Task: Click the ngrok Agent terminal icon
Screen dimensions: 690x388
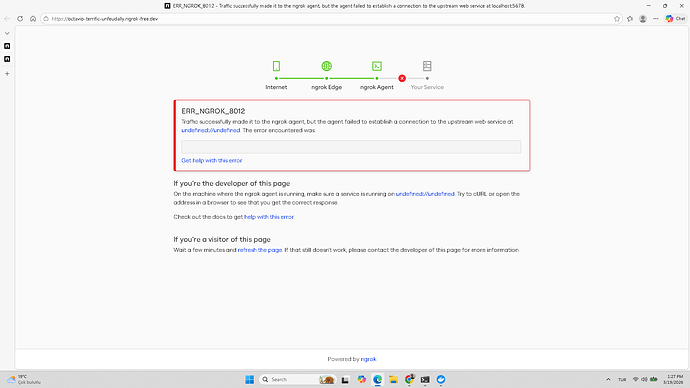Action: (x=377, y=66)
